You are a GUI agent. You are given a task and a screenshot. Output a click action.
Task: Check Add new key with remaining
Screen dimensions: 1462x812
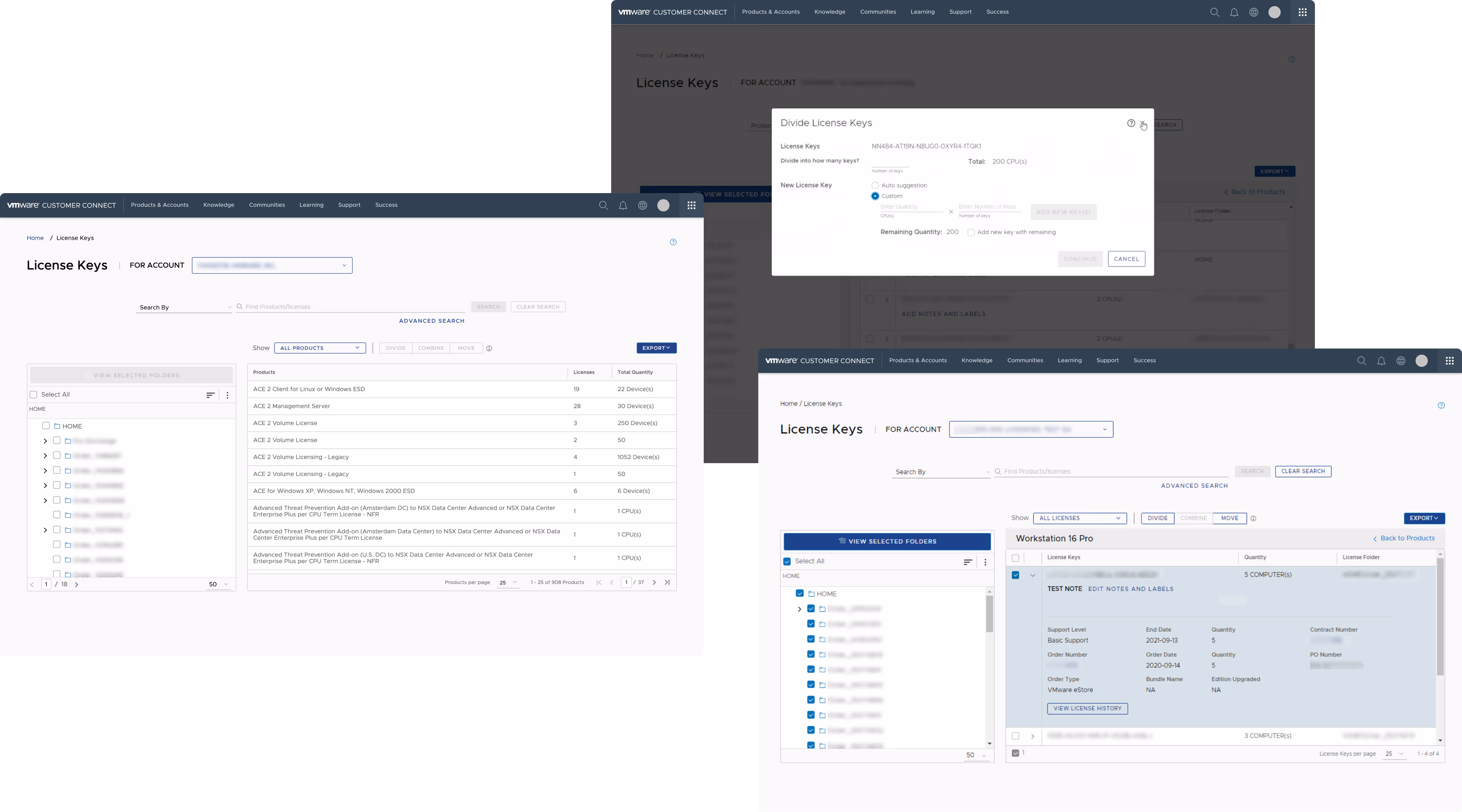(971, 233)
